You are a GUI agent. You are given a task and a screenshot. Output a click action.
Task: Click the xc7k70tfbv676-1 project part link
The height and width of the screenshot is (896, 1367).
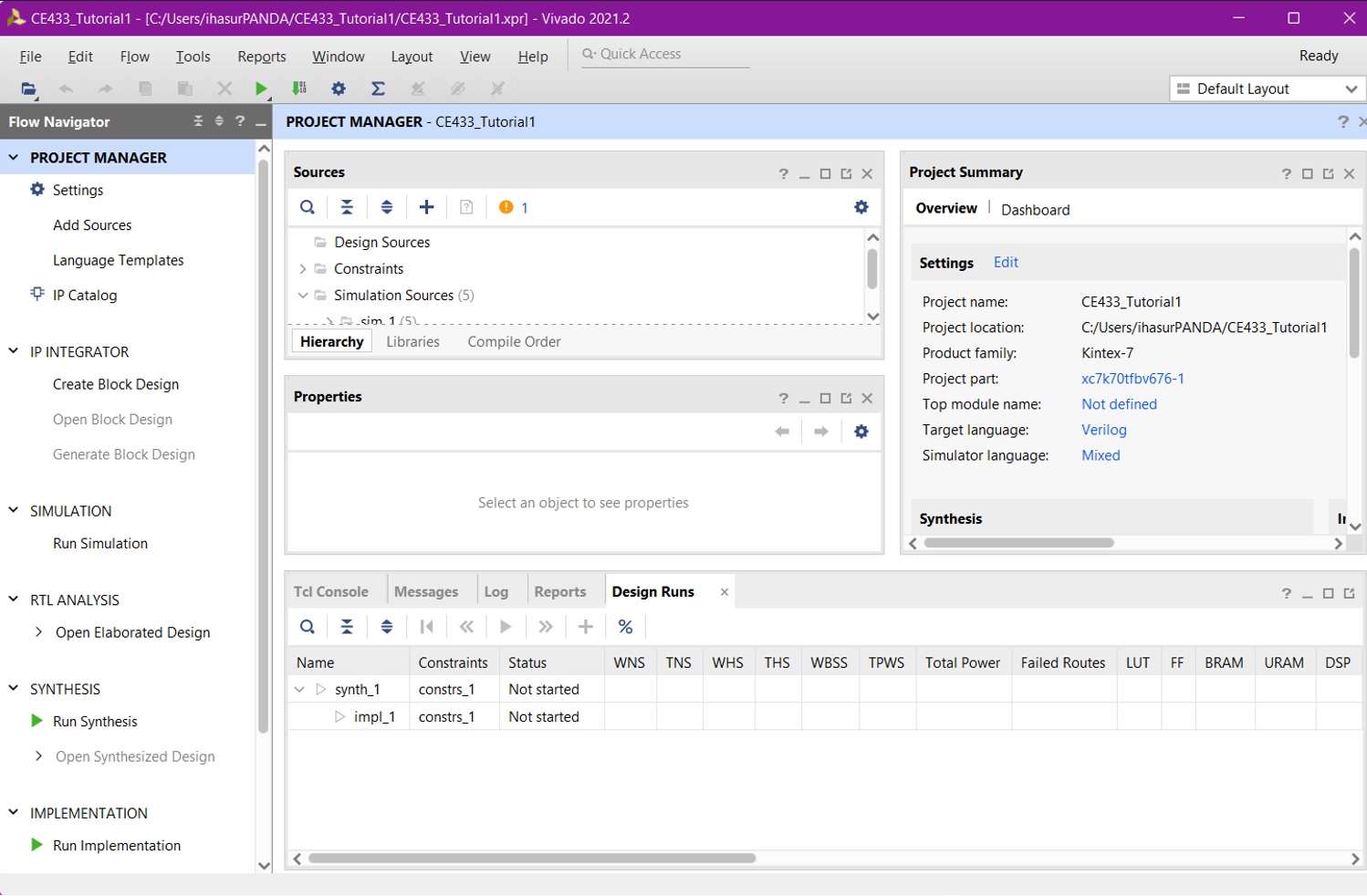tap(1132, 379)
